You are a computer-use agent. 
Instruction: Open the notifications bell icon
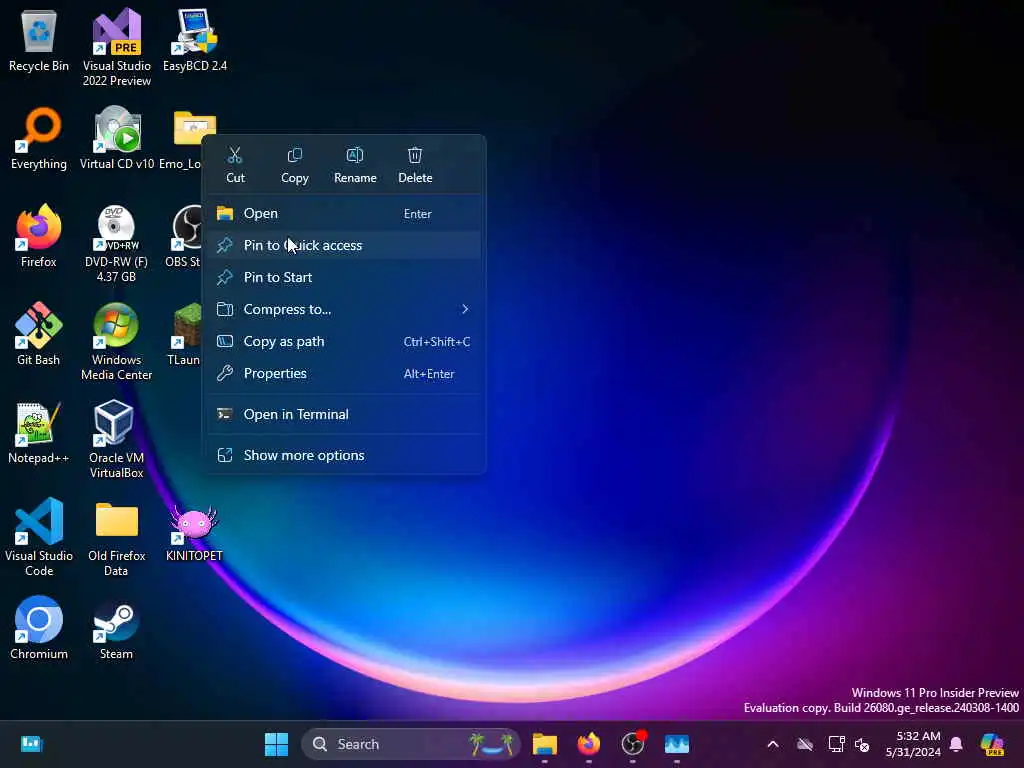[956, 744]
